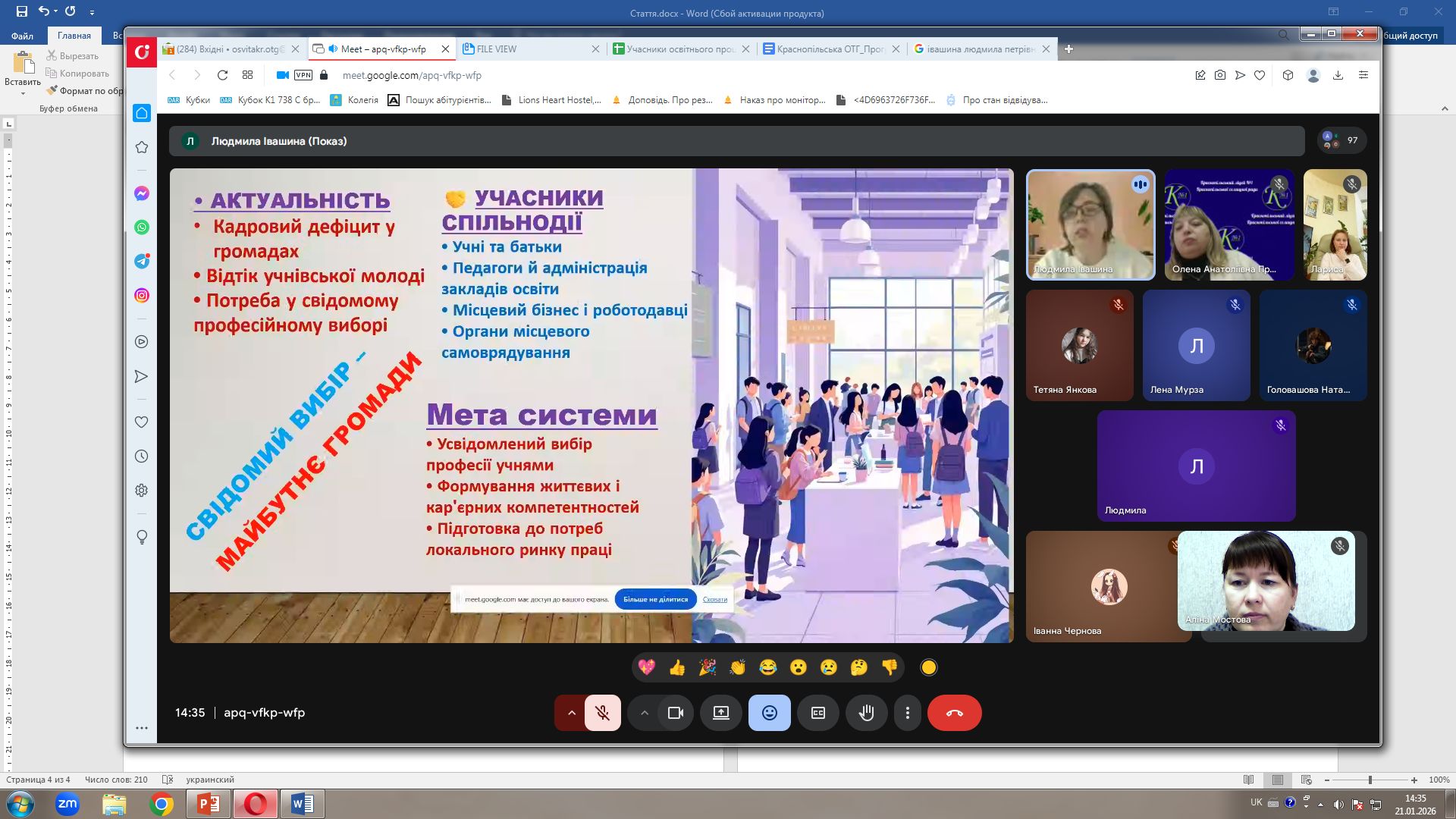Open WhatsApp in Opera sidebar
This screenshot has width=1456, height=819.
tap(142, 227)
